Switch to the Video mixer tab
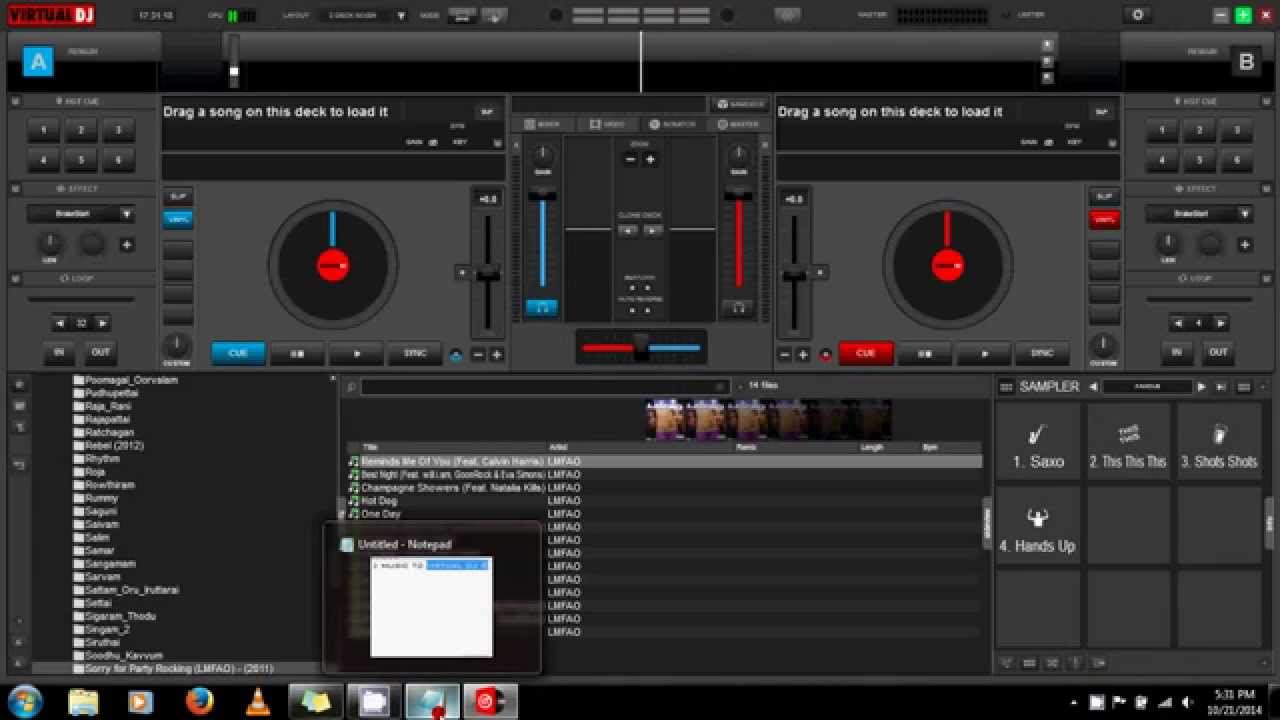Viewport: 1280px width, 720px height. click(608, 124)
